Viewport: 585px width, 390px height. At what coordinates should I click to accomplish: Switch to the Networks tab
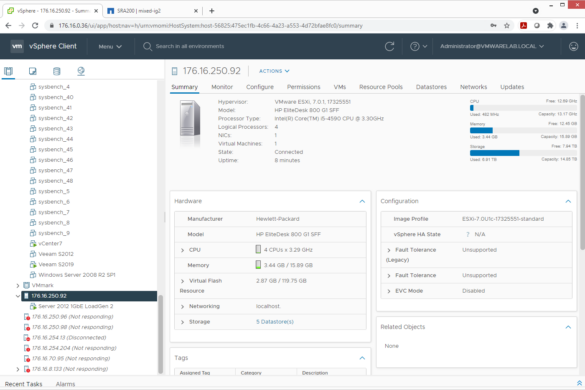click(473, 87)
